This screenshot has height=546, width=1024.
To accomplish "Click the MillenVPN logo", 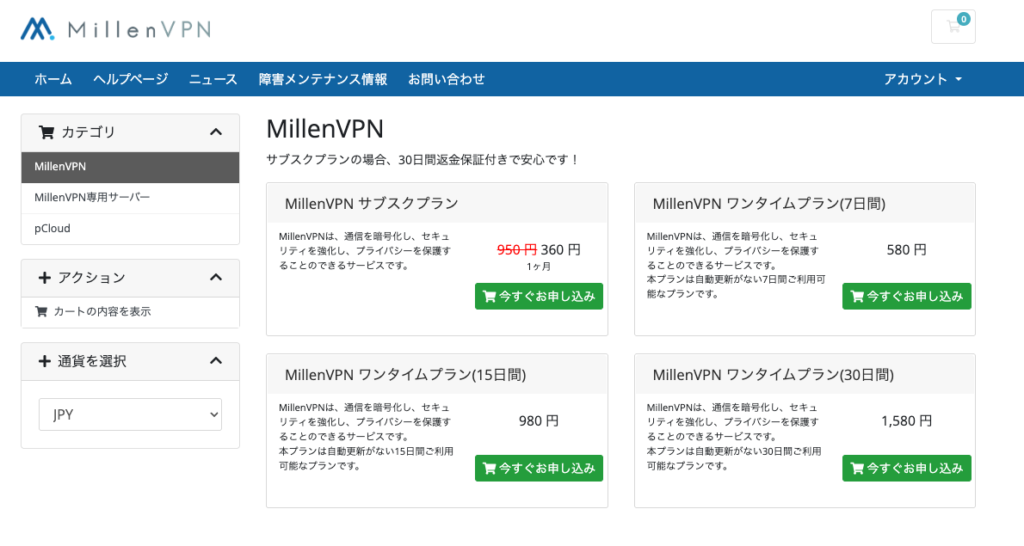I will click(x=116, y=29).
